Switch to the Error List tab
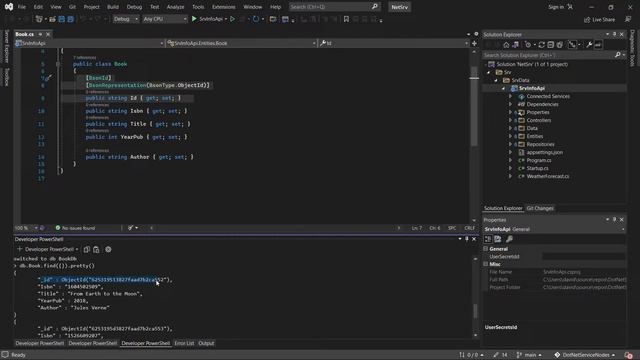Viewport: 640px width, 360px height. click(x=184, y=343)
